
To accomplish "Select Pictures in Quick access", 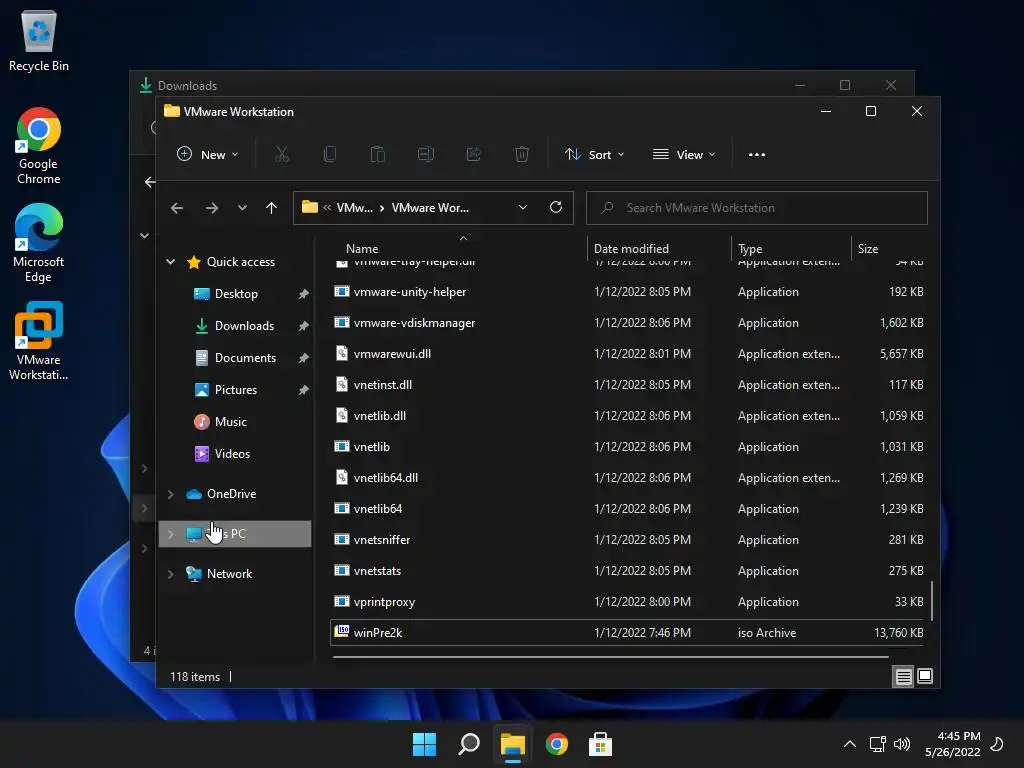I will click(236, 390).
